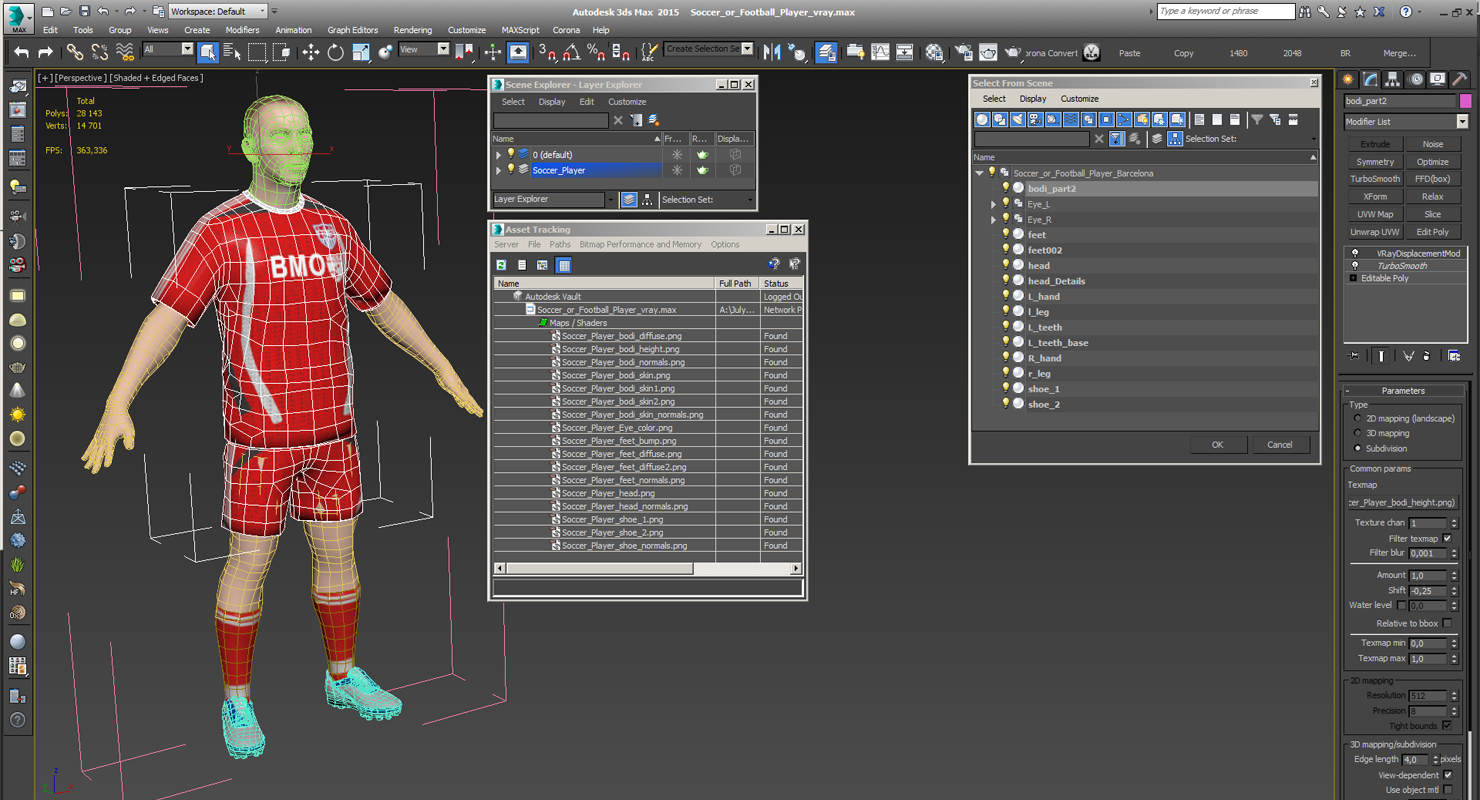Click the pink object color swatch

coord(1465,101)
